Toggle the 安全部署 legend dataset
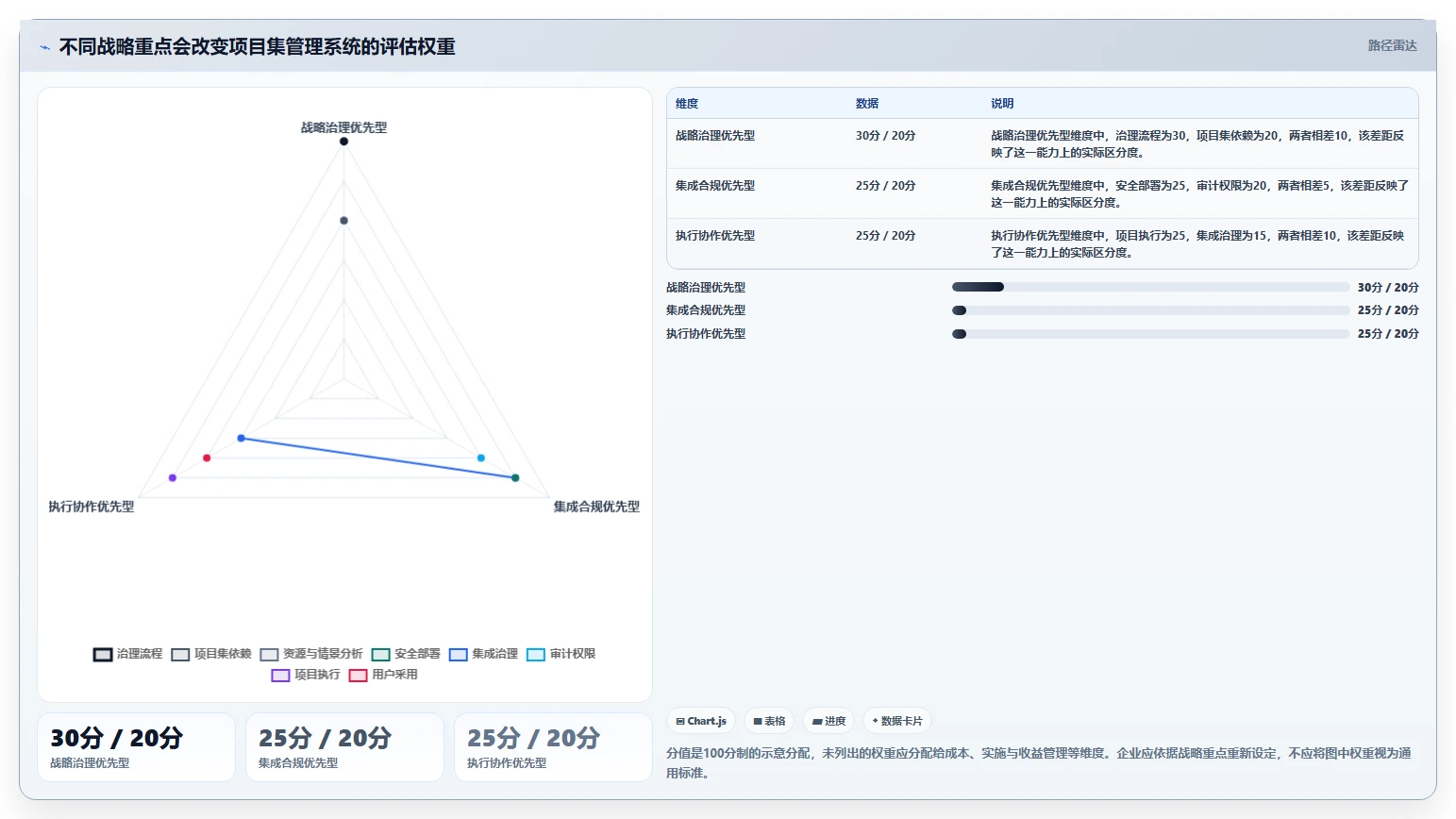The width and height of the screenshot is (1456, 819). click(406, 654)
